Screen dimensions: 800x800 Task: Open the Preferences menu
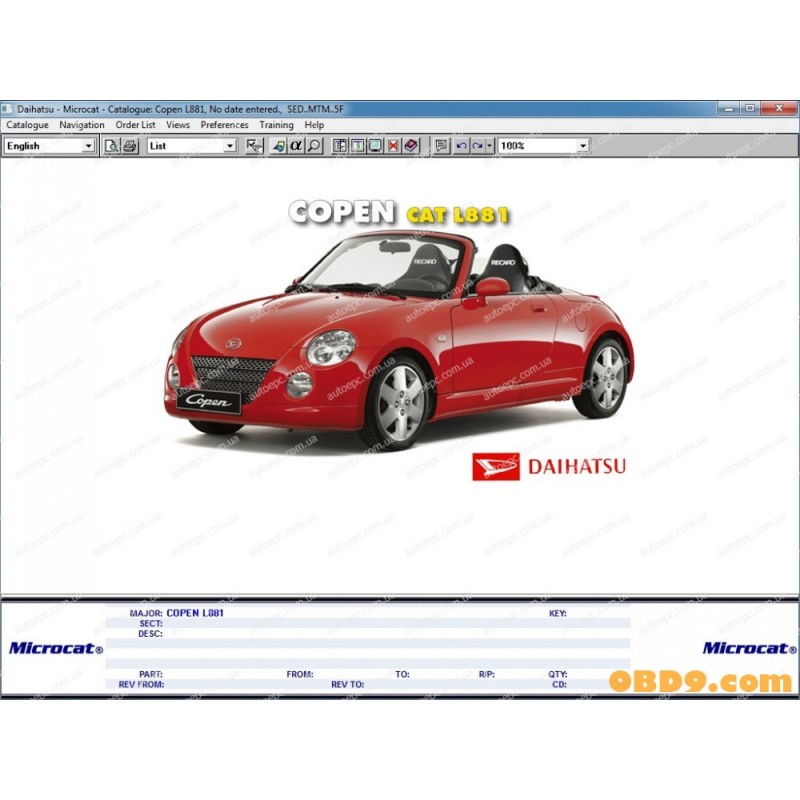pyautogui.click(x=224, y=125)
